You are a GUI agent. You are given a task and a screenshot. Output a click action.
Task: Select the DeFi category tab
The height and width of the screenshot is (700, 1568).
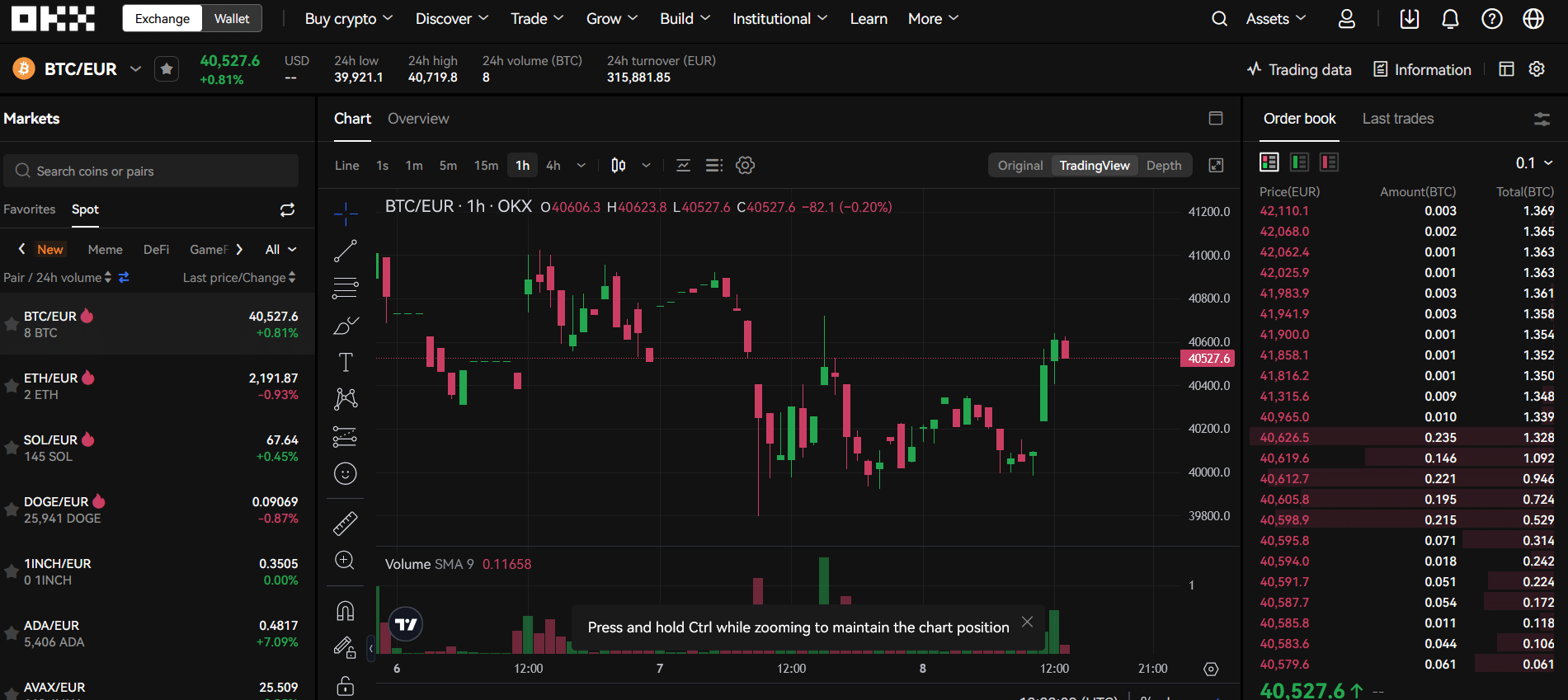[x=156, y=250]
